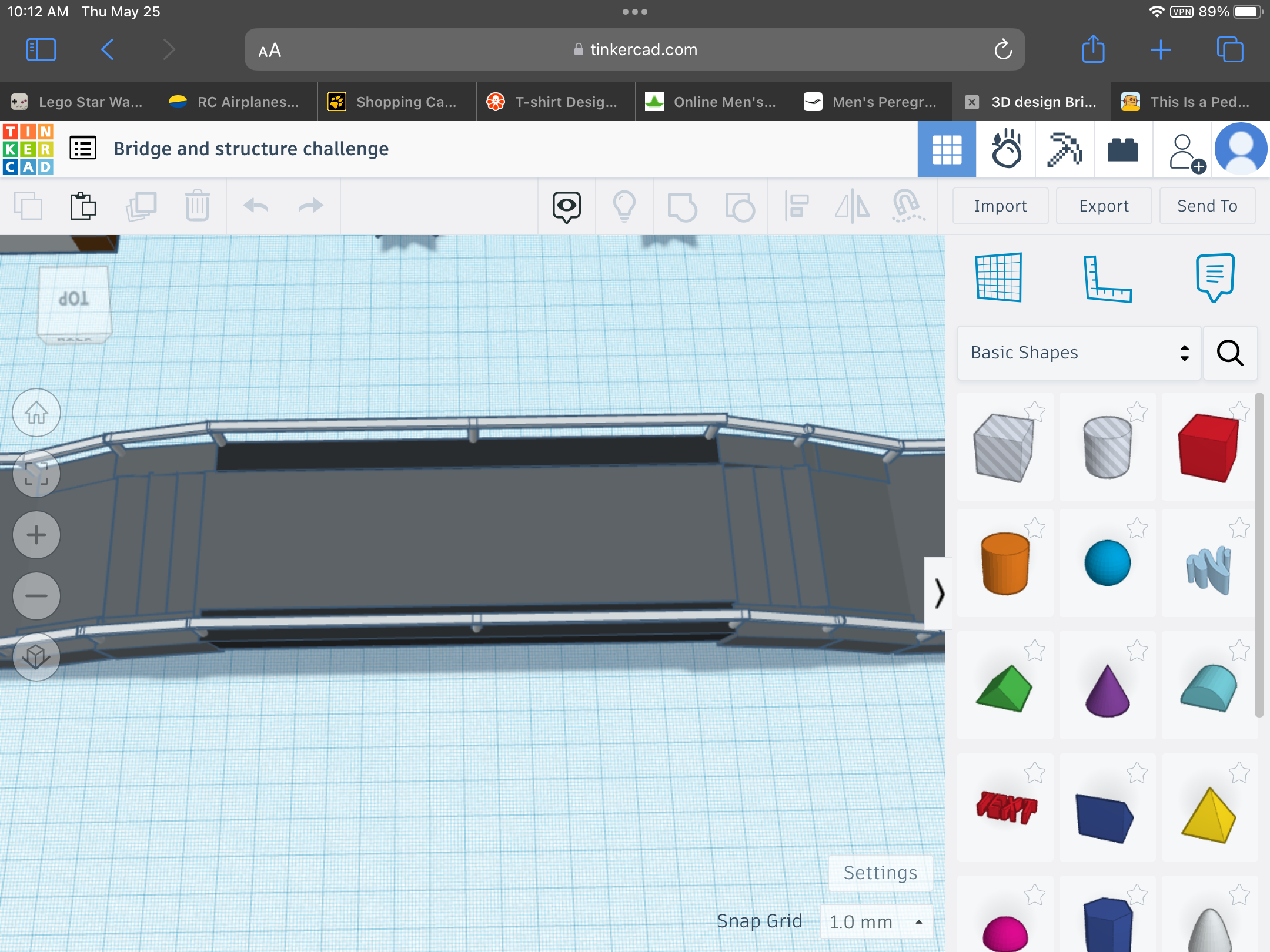This screenshot has width=1270, height=952.
Task: Select the green Roof shape
Action: (x=1004, y=688)
